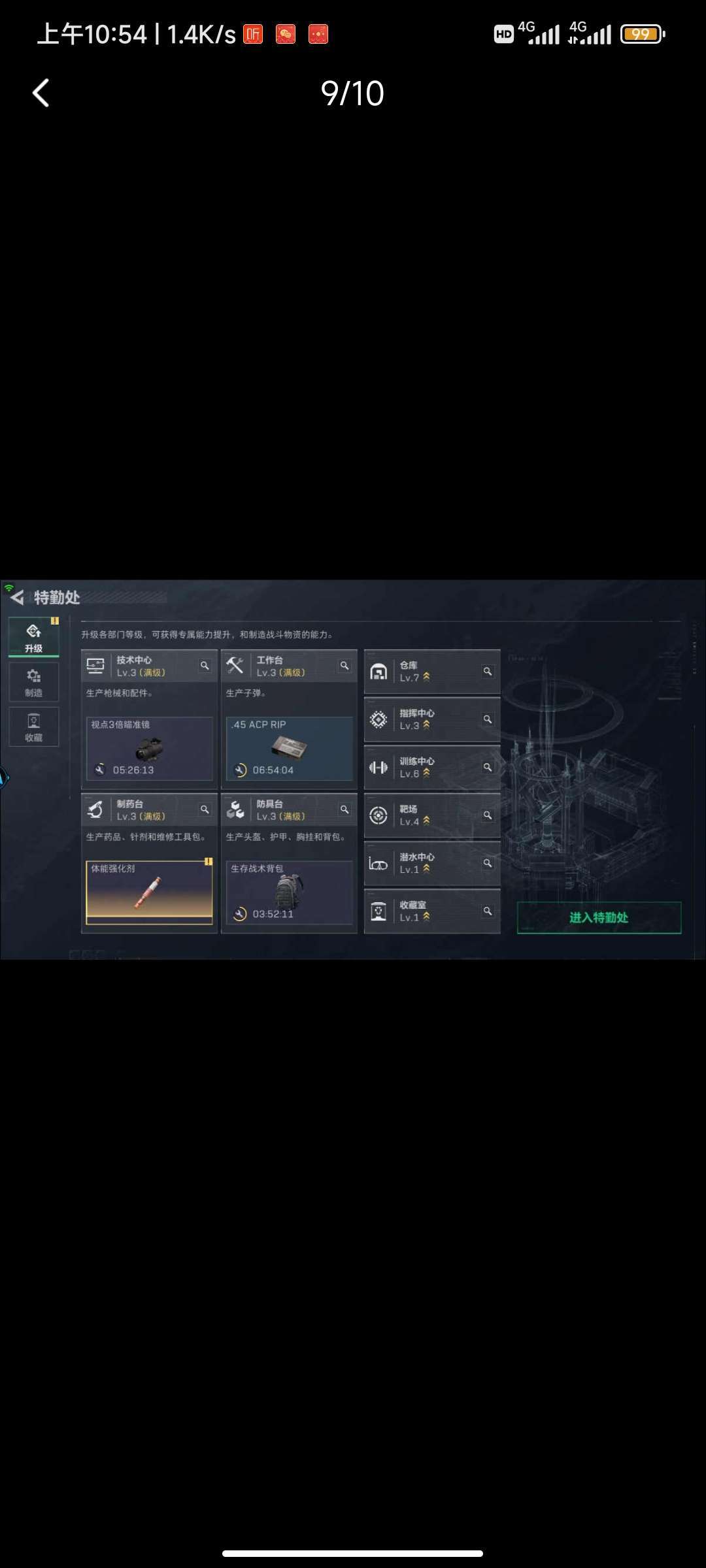Image resolution: width=706 pixels, height=1568 pixels.
Task: Click magnifier icon on 靶场 row
Action: pyautogui.click(x=488, y=815)
